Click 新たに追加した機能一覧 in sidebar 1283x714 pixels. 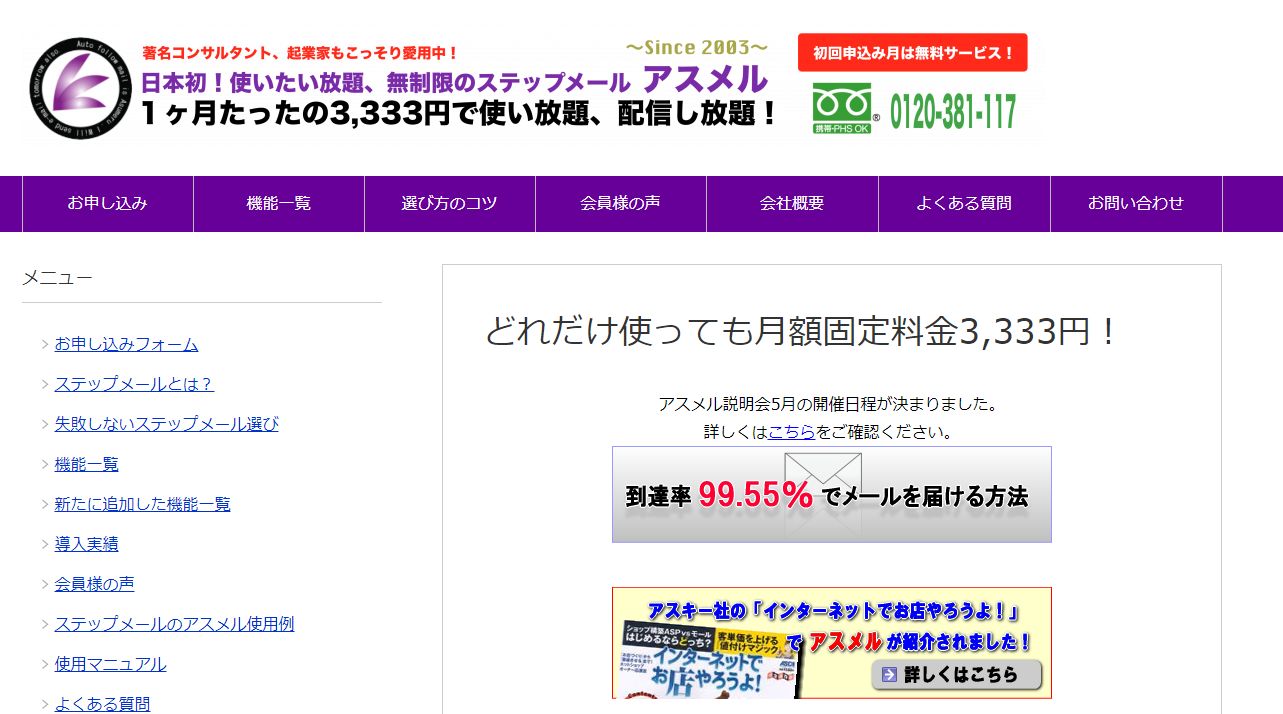click(x=142, y=504)
